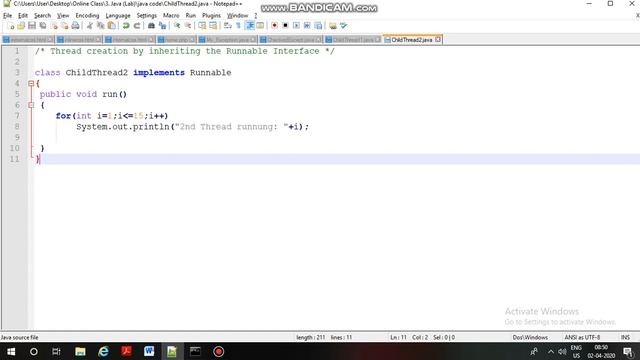Toggle the indent guide toolbar button

coord(250,26)
